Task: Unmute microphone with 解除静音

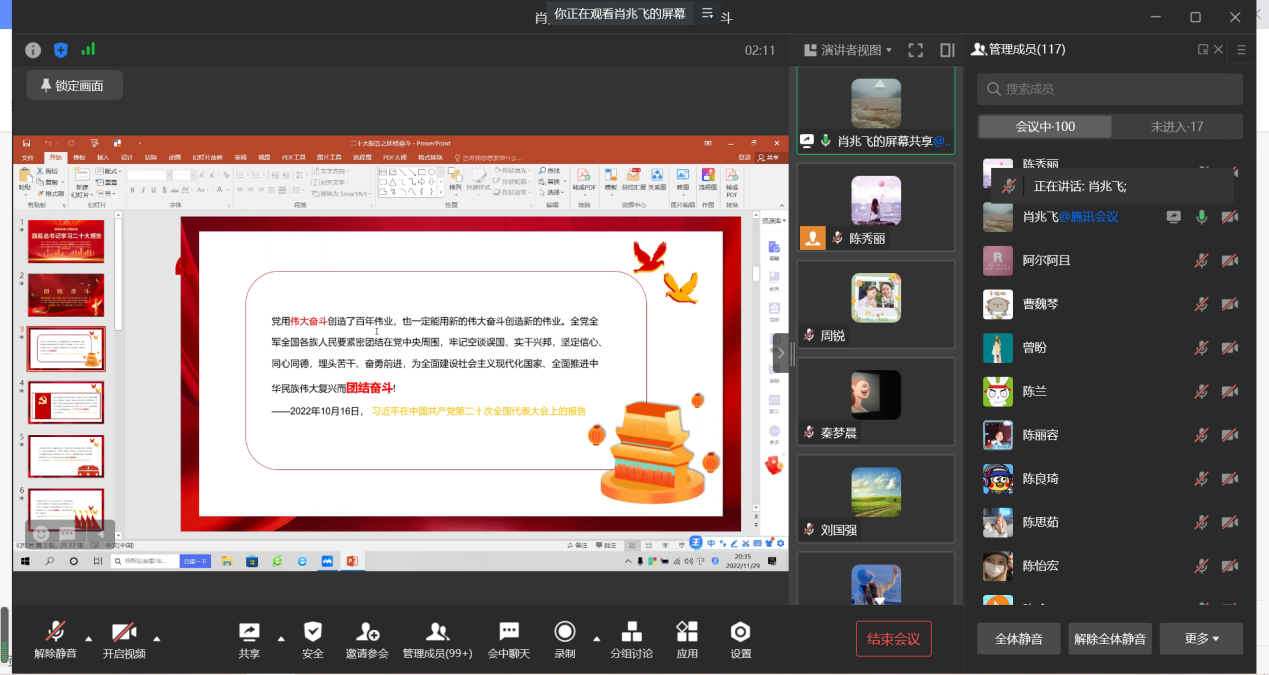Action: pyautogui.click(x=55, y=638)
